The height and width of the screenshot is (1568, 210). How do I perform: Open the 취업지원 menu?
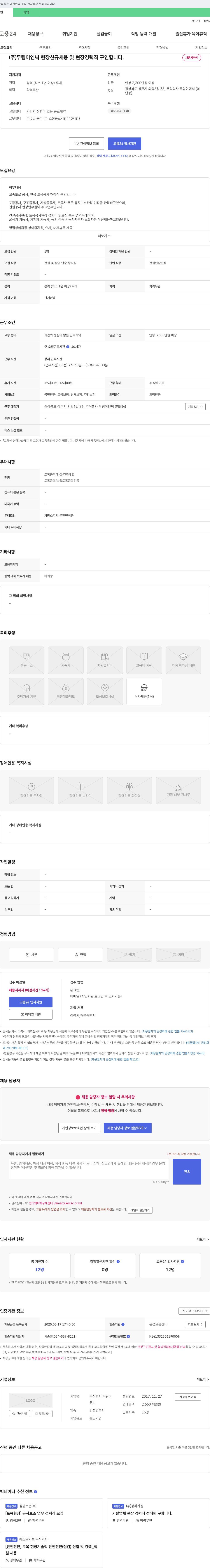pos(70,34)
